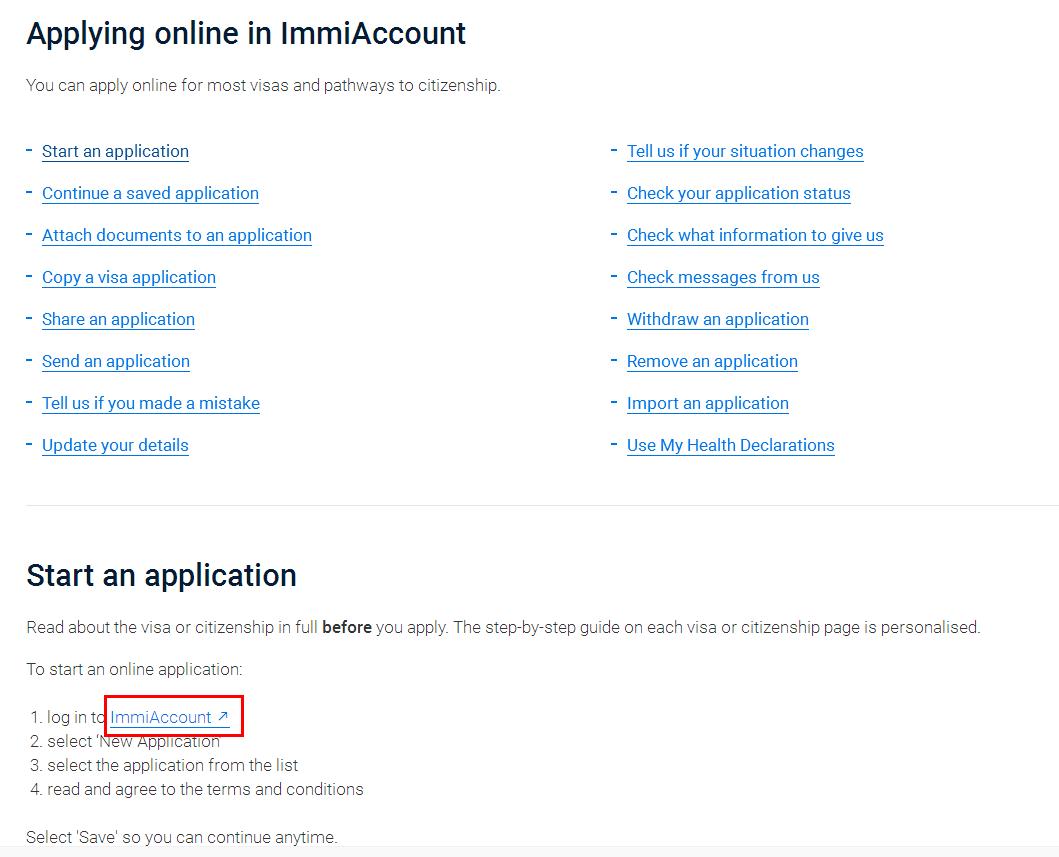Open Remove an application link
This screenshot has height=857, width=1059.
pyautogui.click(x=712, y=361)
